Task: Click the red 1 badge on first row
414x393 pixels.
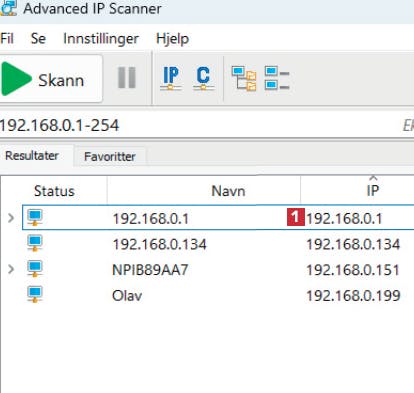Action: point(296,217)
